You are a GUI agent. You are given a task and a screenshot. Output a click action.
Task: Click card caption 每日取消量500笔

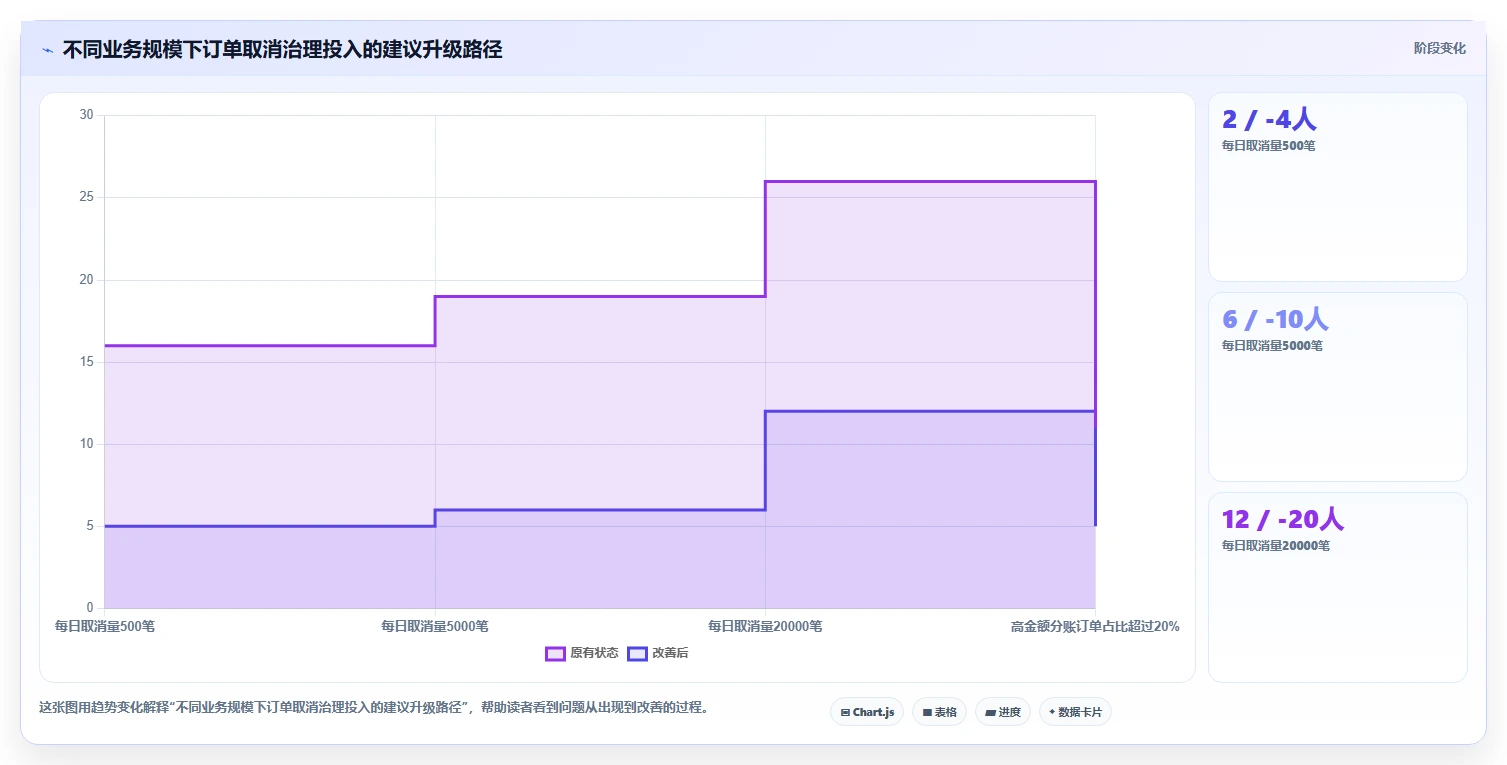pos(1269,146)
